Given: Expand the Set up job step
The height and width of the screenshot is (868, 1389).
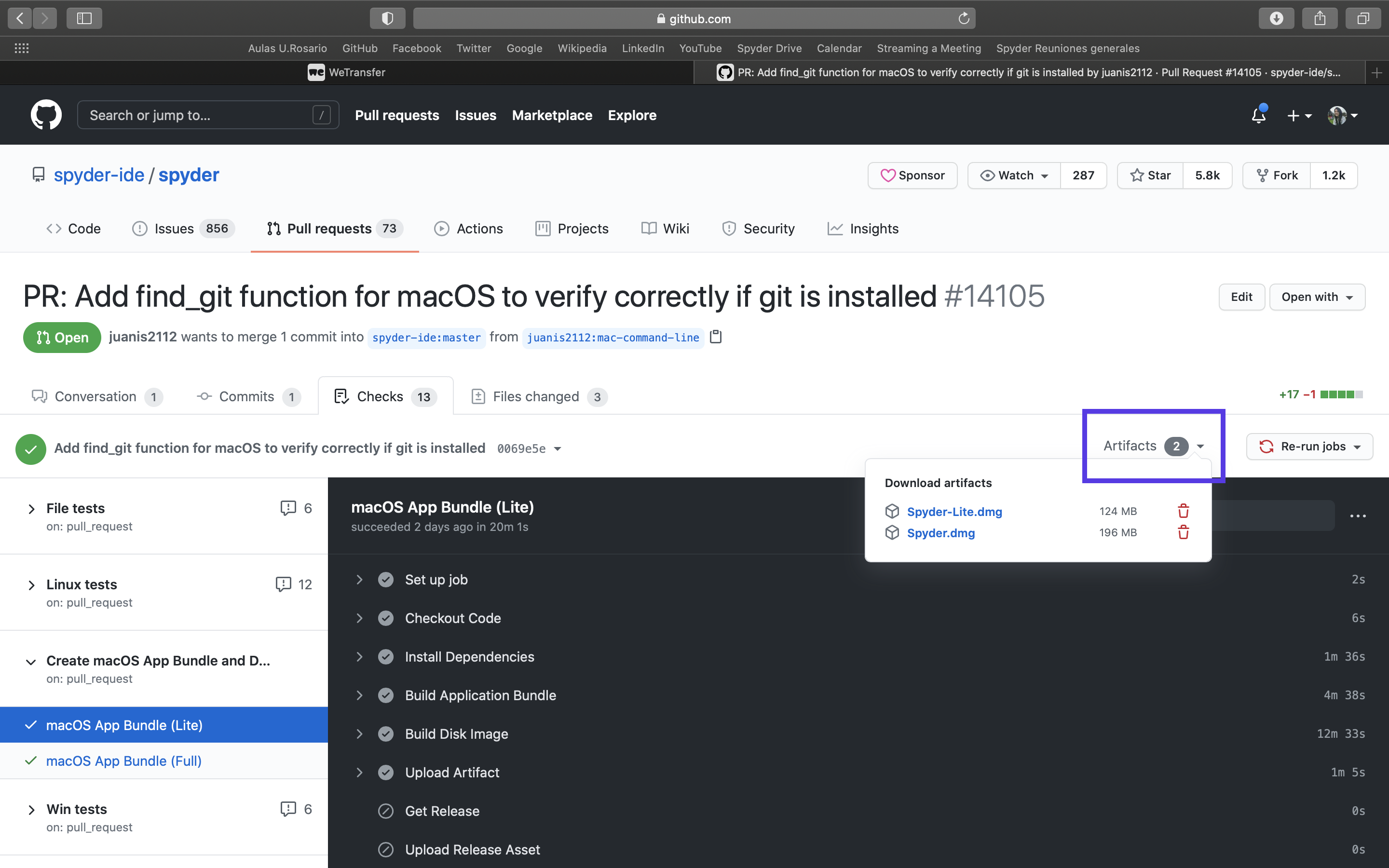Looking at the screenshot, I should click(359, 579).
